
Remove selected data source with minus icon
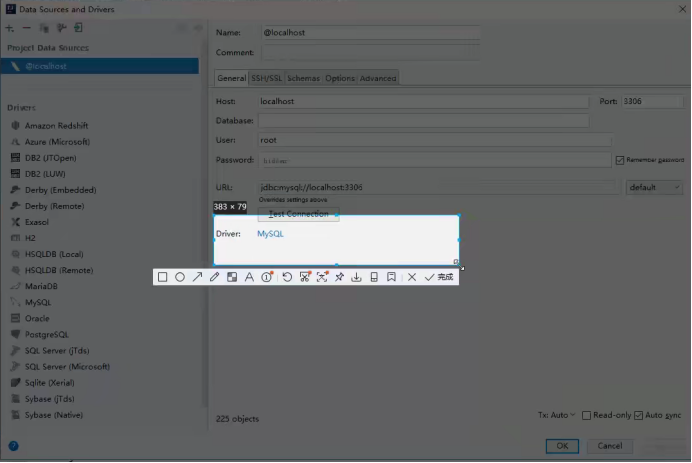click(x=26, y=28)
